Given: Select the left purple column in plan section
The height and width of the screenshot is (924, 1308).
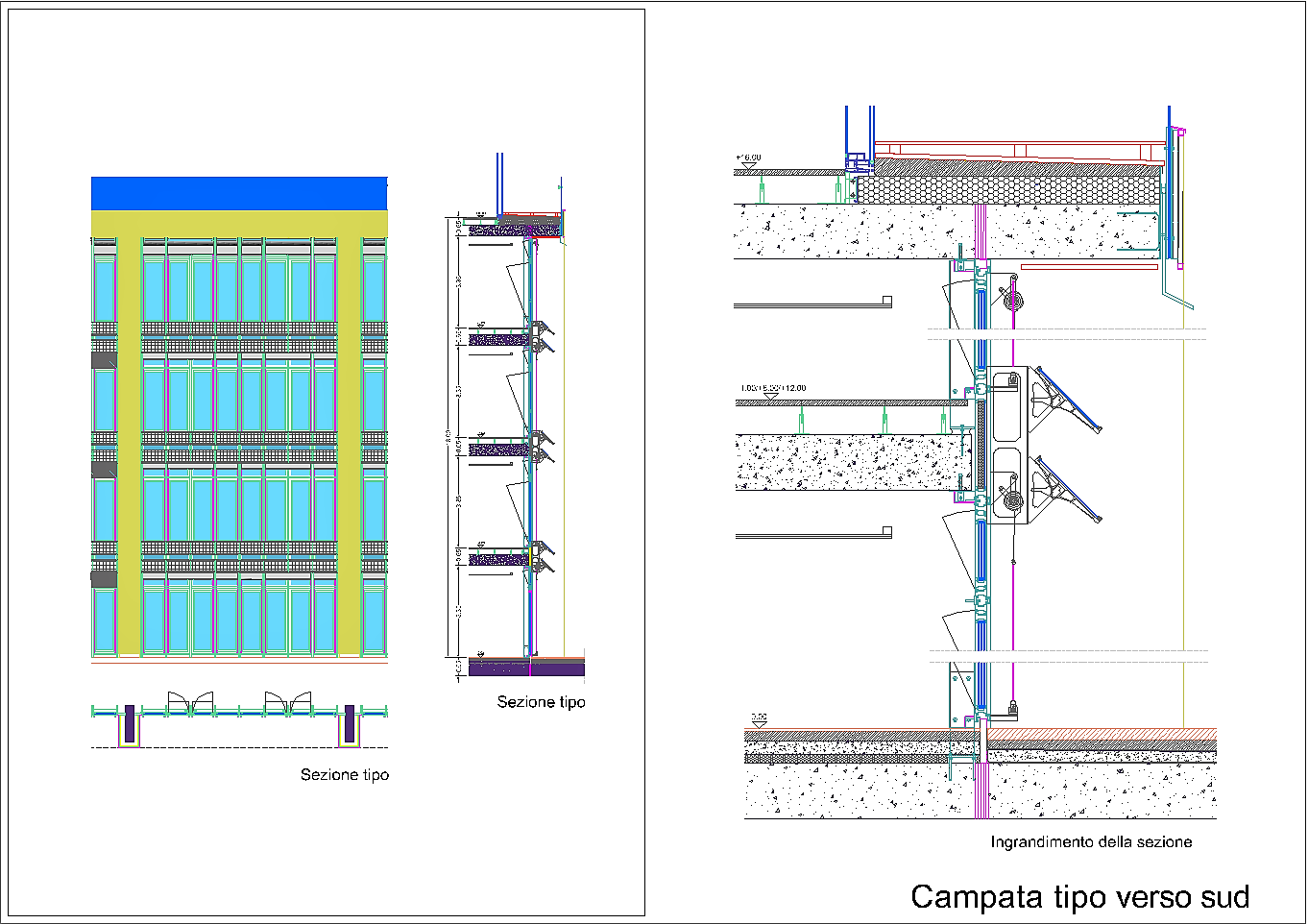Looking at the screenshot, I should [130, 723].
